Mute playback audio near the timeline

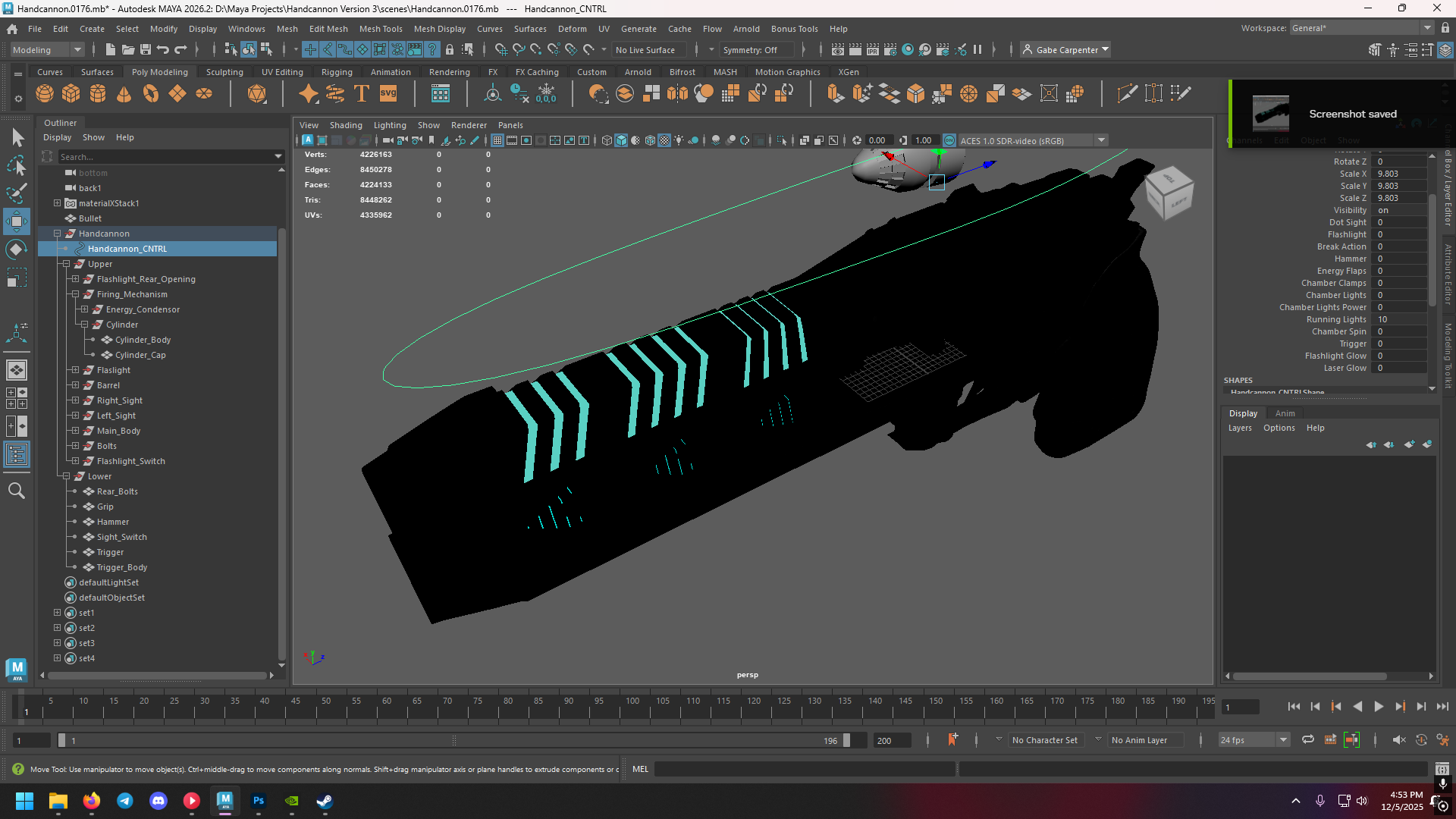pyautogui.click(x=1400, y=740)
